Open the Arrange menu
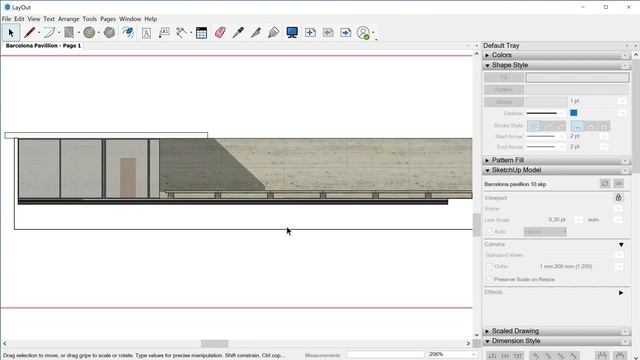The image size is (640, 360). tap(68, 19)
